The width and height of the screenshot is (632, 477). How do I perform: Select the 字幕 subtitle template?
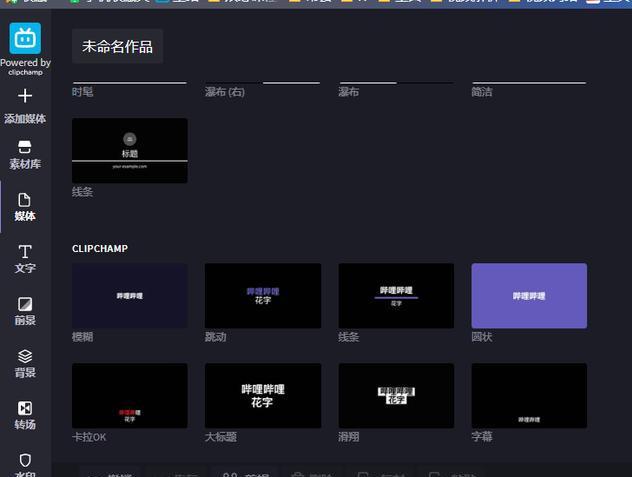click(529, 396)
